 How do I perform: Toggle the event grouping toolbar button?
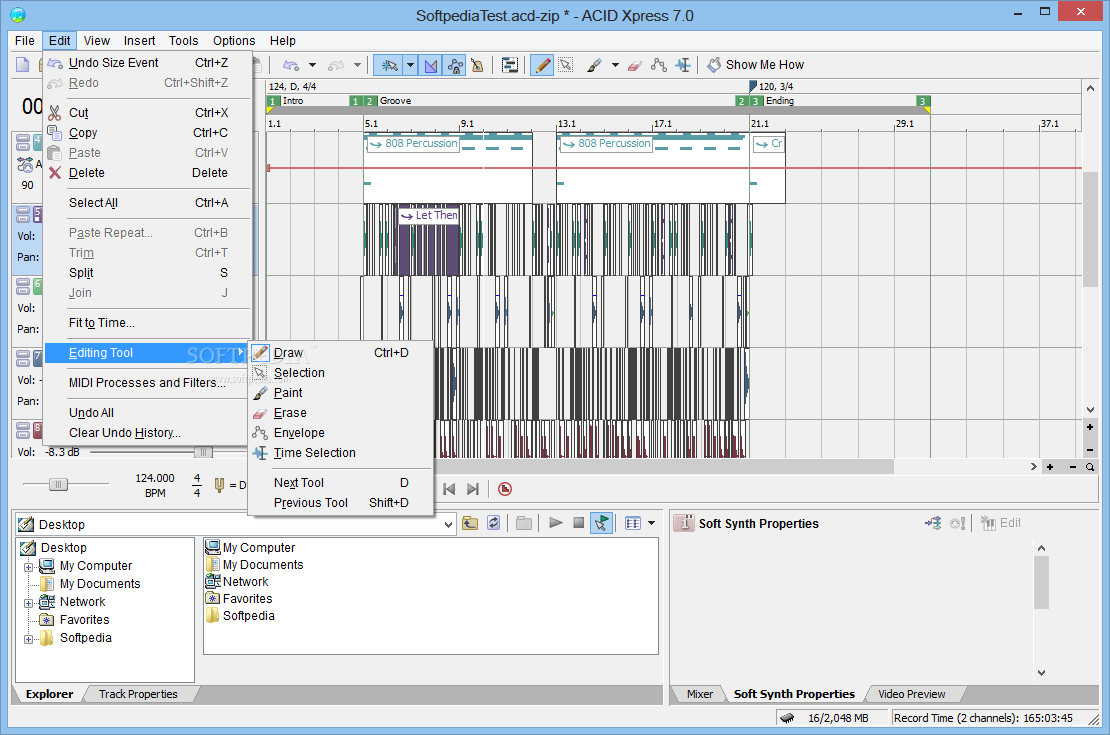pos(510,65)
